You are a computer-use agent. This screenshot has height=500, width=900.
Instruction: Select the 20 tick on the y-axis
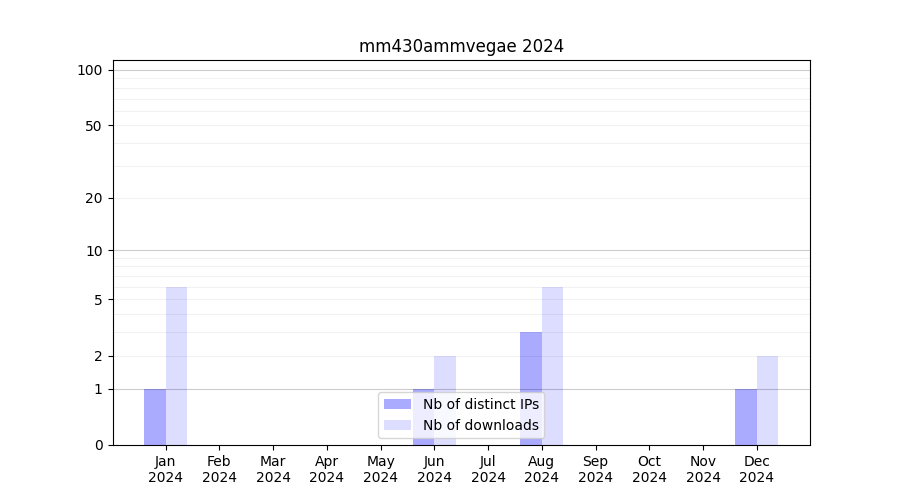point(94,198)
